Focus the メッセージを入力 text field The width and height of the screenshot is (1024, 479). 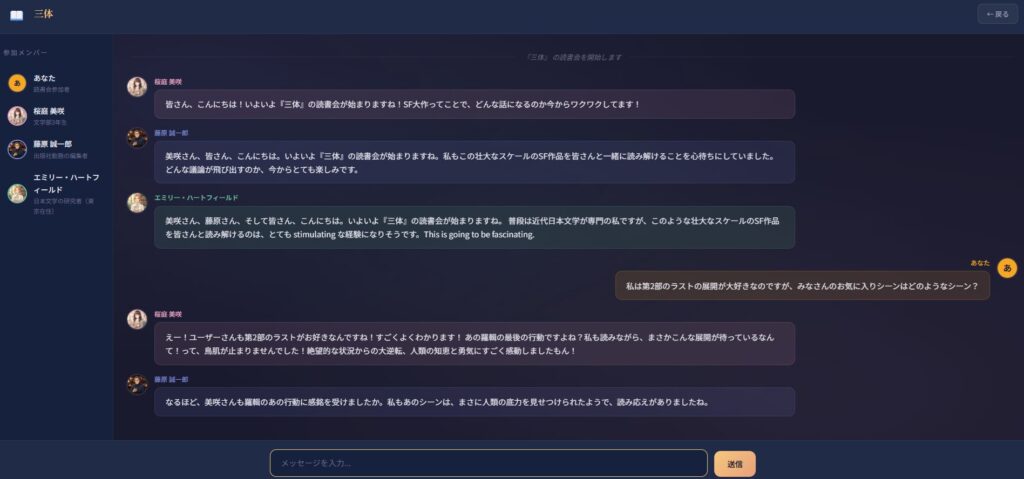pos(488,463)
